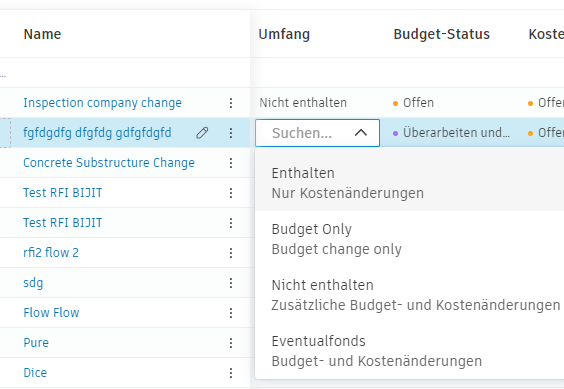Open kebab menu for Inspection company change
The height and width of the screenshot is (389, 564).
click(x=231, y=103)
